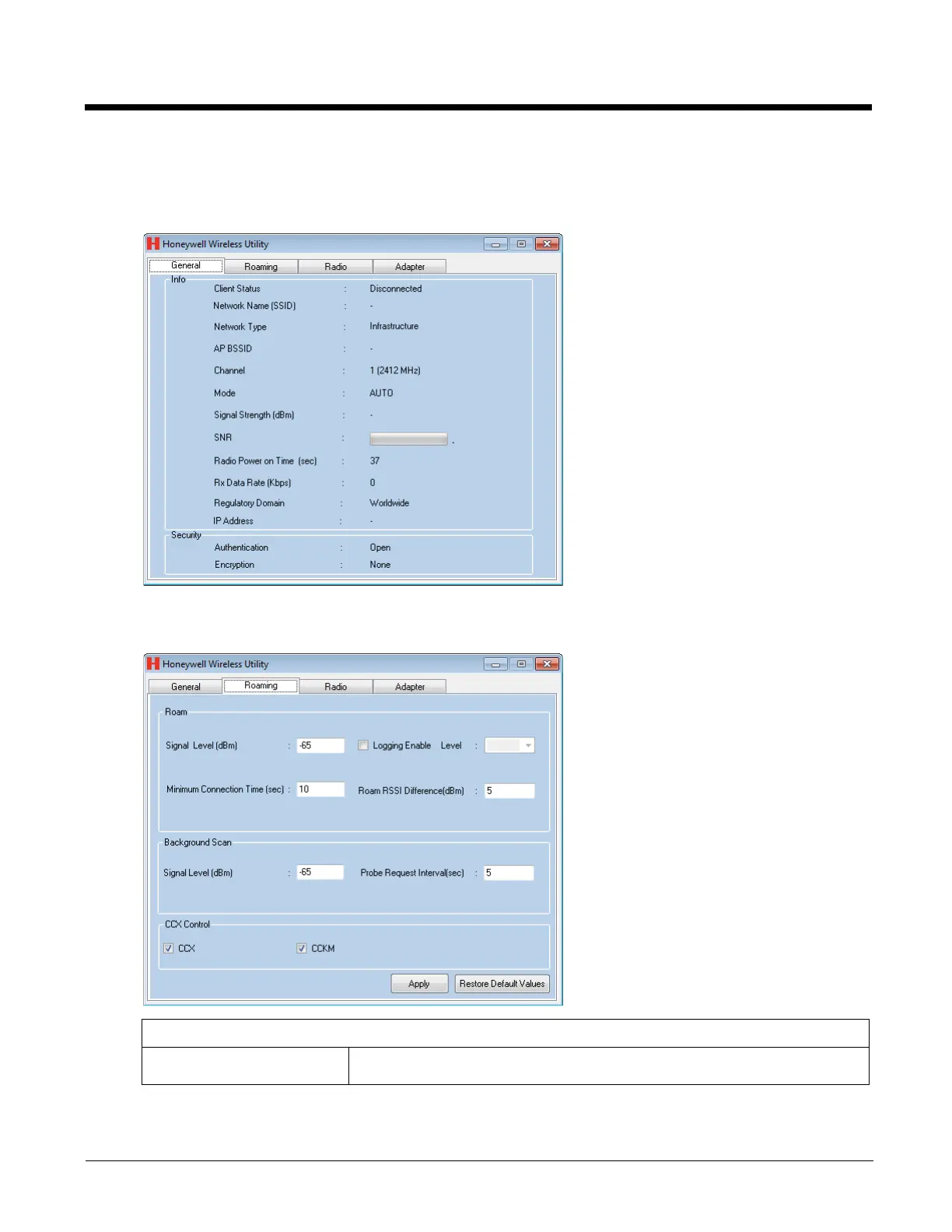Viewport: 952px width, 1232px height.
Task: Click Encryption value None
Action: (380, 565)
